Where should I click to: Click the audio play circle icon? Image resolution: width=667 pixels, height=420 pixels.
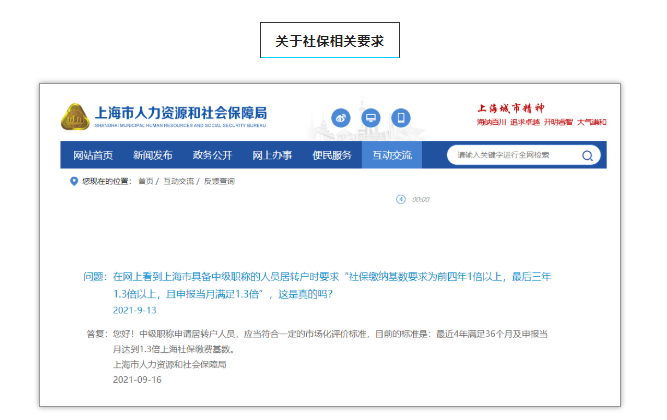pos(401,199)
